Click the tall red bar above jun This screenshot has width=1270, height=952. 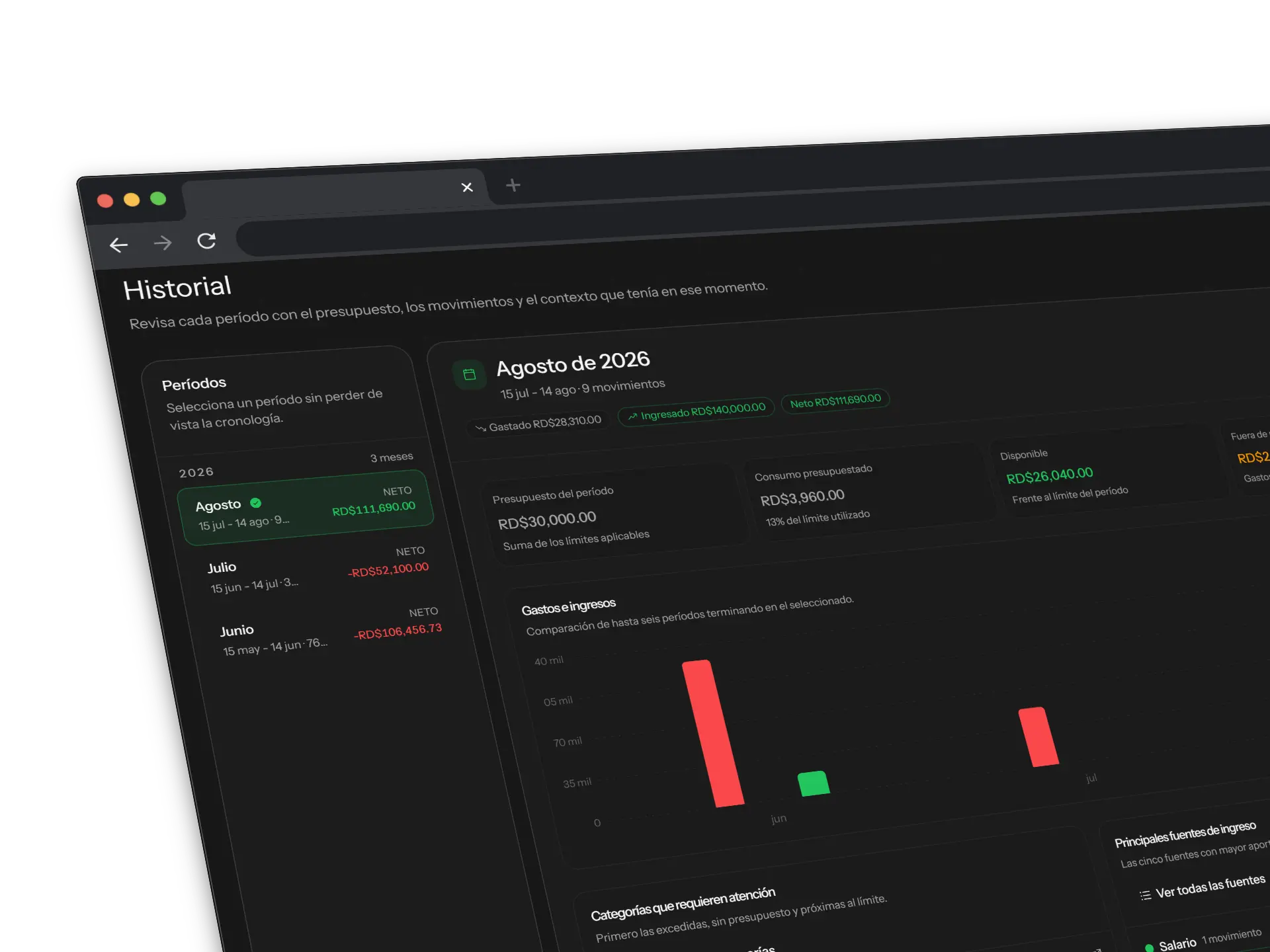coord(713,733)
